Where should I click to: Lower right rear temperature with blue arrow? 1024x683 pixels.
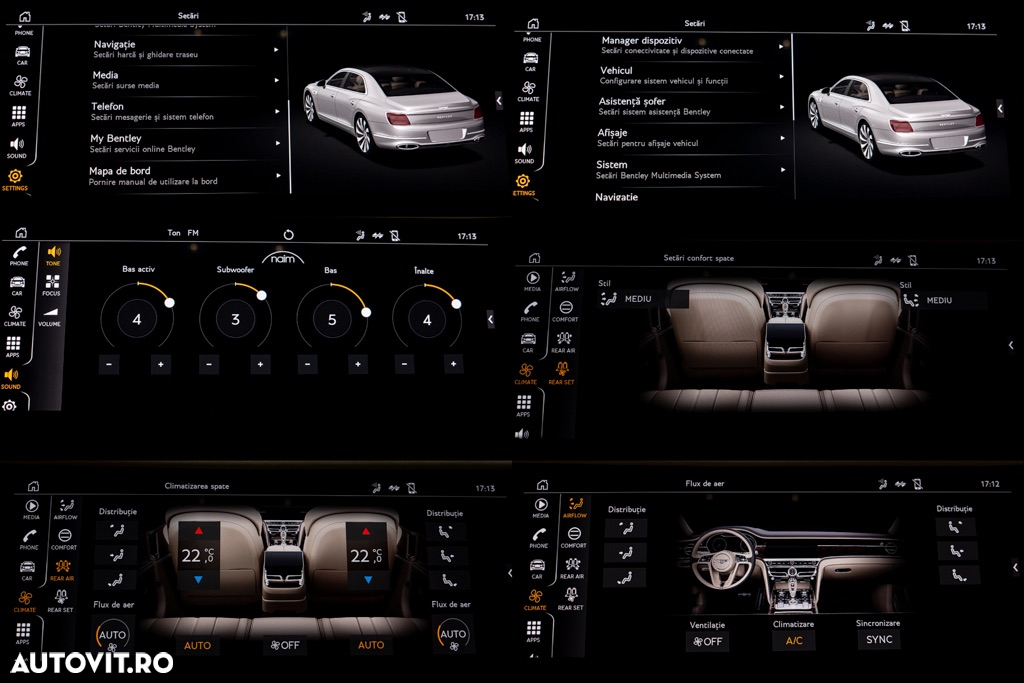pos(368,579)
